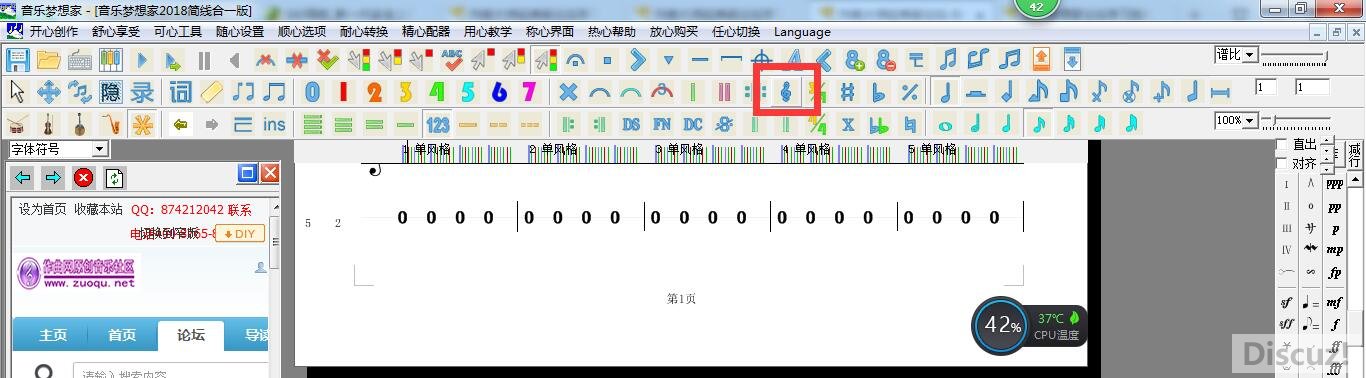Insert the FN marking
Image resolution: width=1366 pixels, height=378 pixels.
(662, 125)
